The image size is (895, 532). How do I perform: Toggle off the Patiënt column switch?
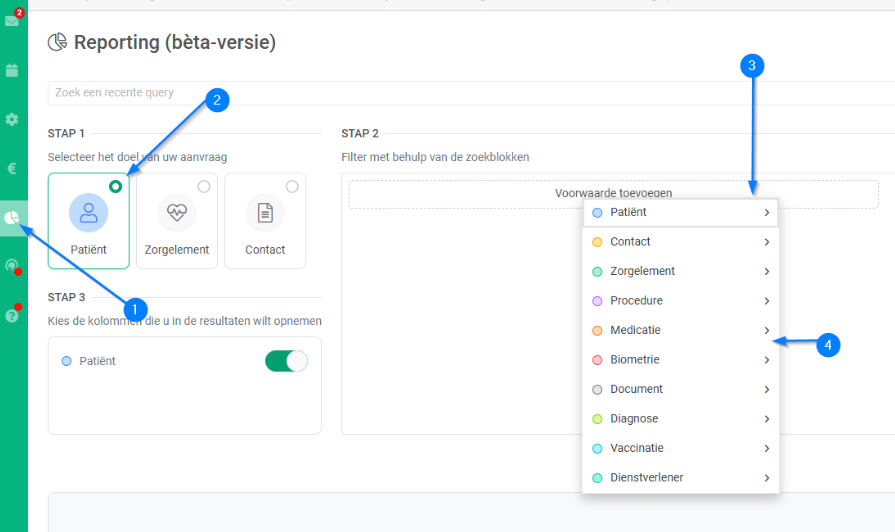(286, 361)
